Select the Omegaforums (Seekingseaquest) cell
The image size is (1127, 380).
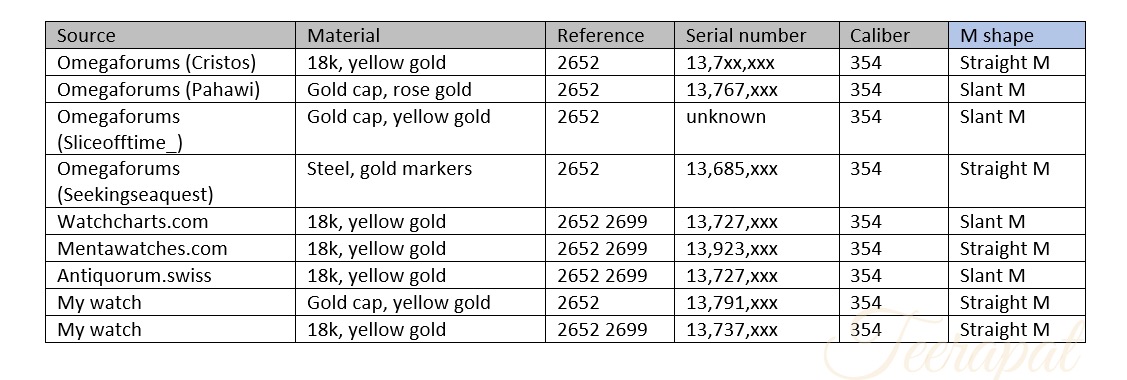(x=170, y=182)
